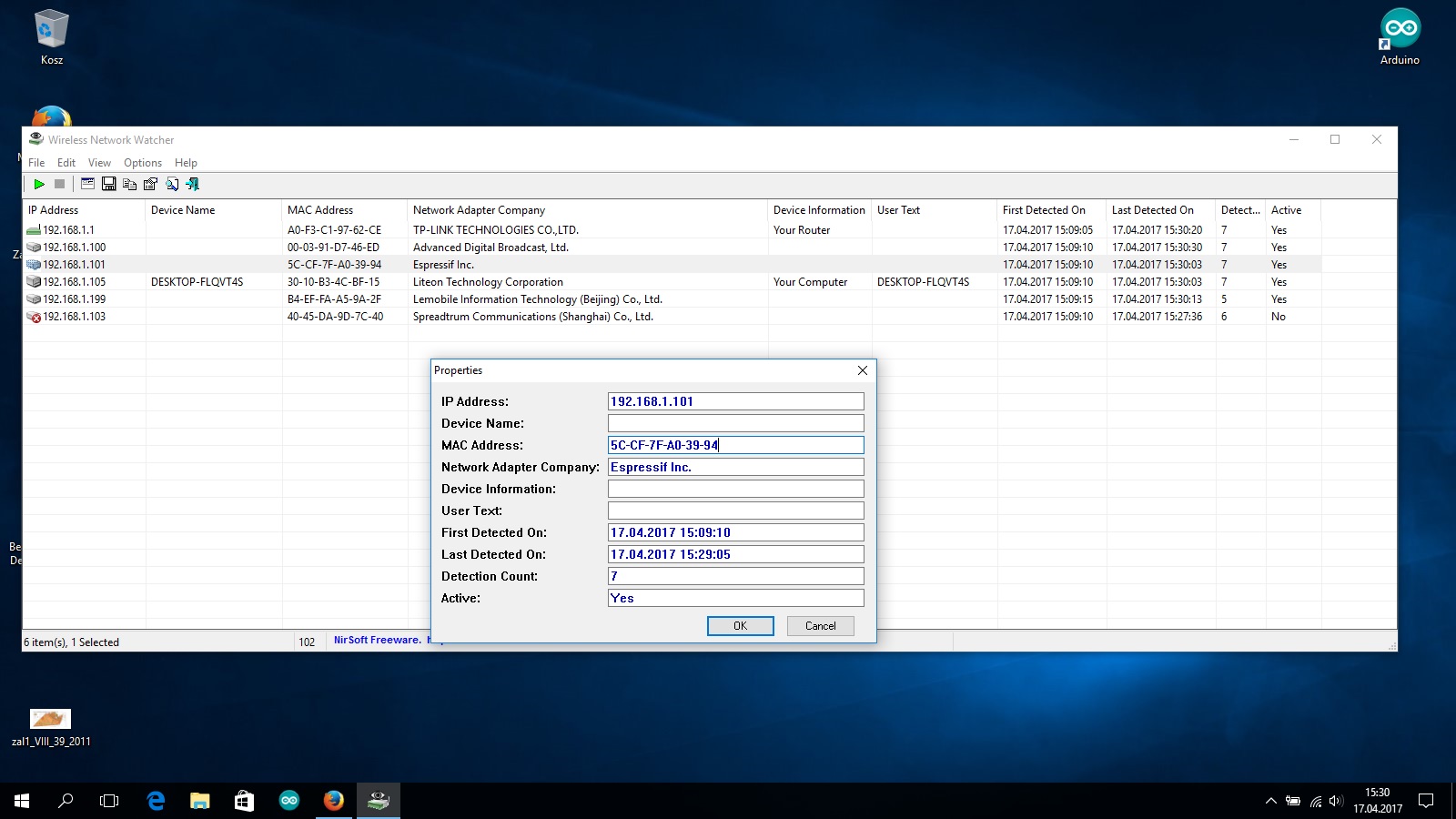
Task: Click the Network Adapter Company field in Properties
Action: (735, 467)
